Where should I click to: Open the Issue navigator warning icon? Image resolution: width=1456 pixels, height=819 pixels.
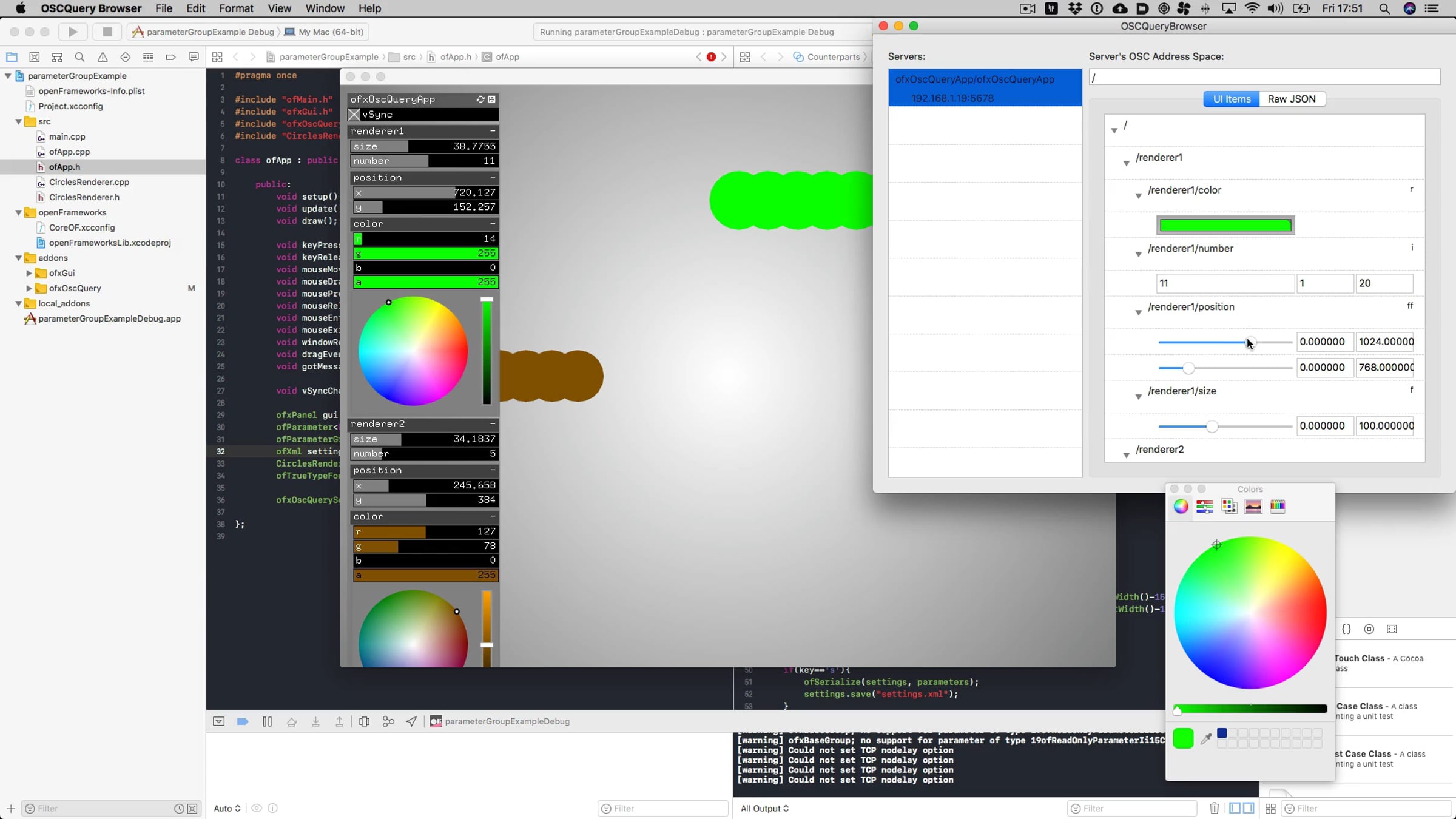pos(103,57)
